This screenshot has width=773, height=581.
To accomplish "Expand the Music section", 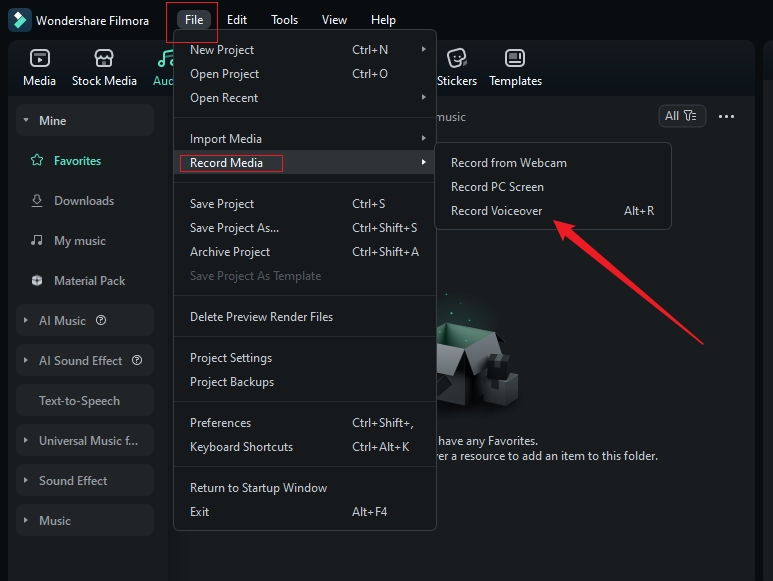I will [26, 520].
